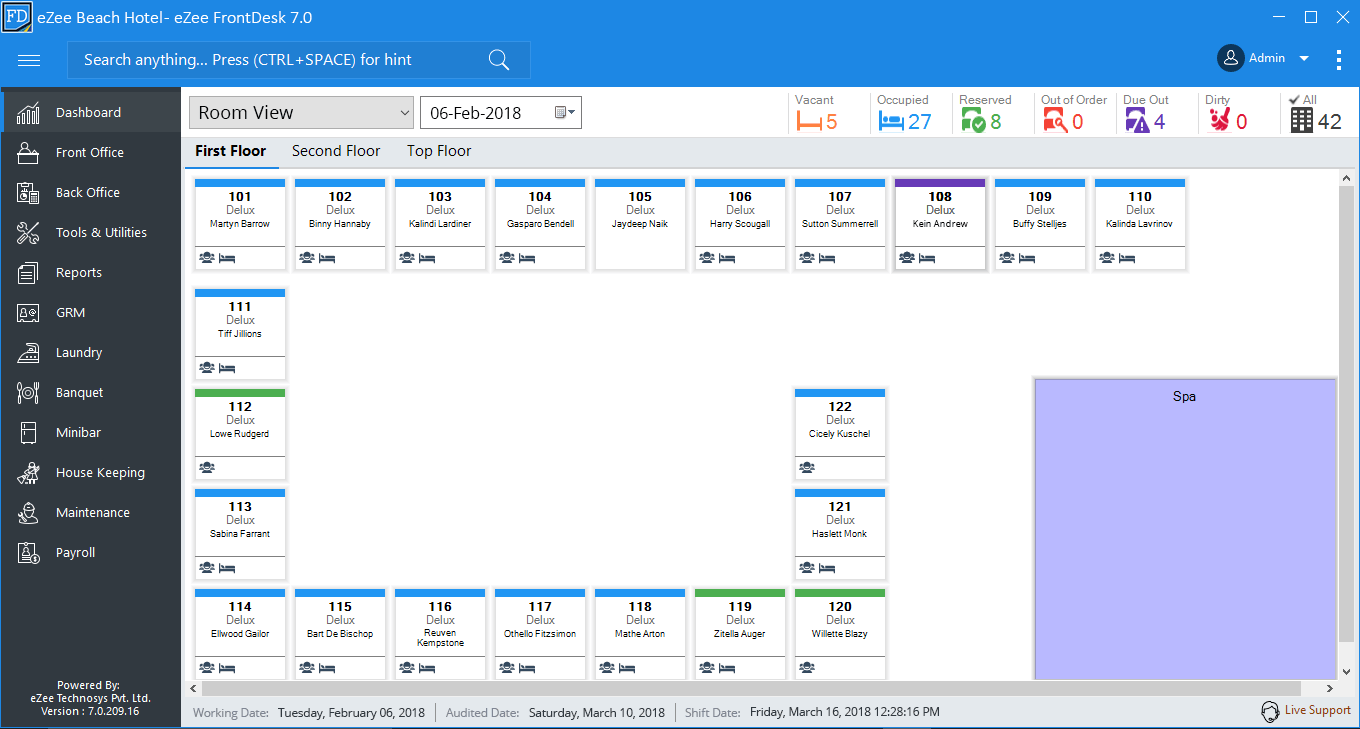Open the vertical three-dot options menu
This screenshot has height=729, width=1360.
[x=1339, y=59]
